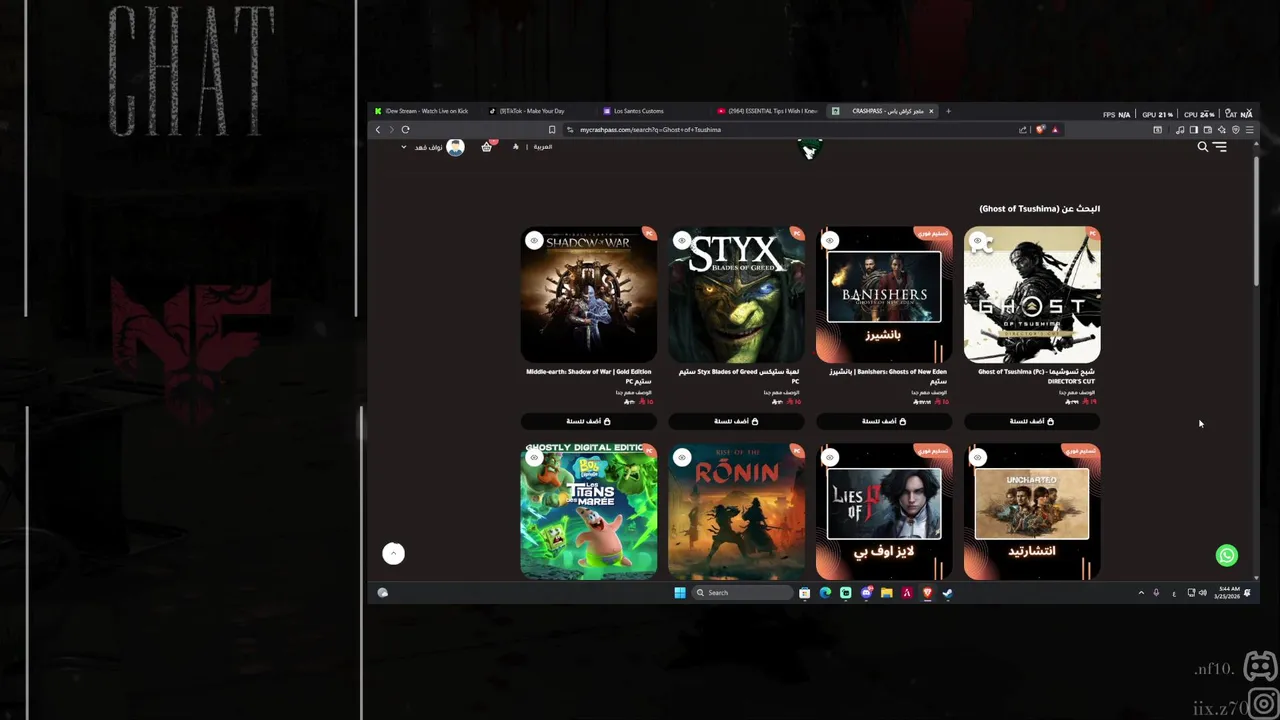Go back with browser back arrow
Screen dimensions: 1280x720
click(x=378, y=129)
